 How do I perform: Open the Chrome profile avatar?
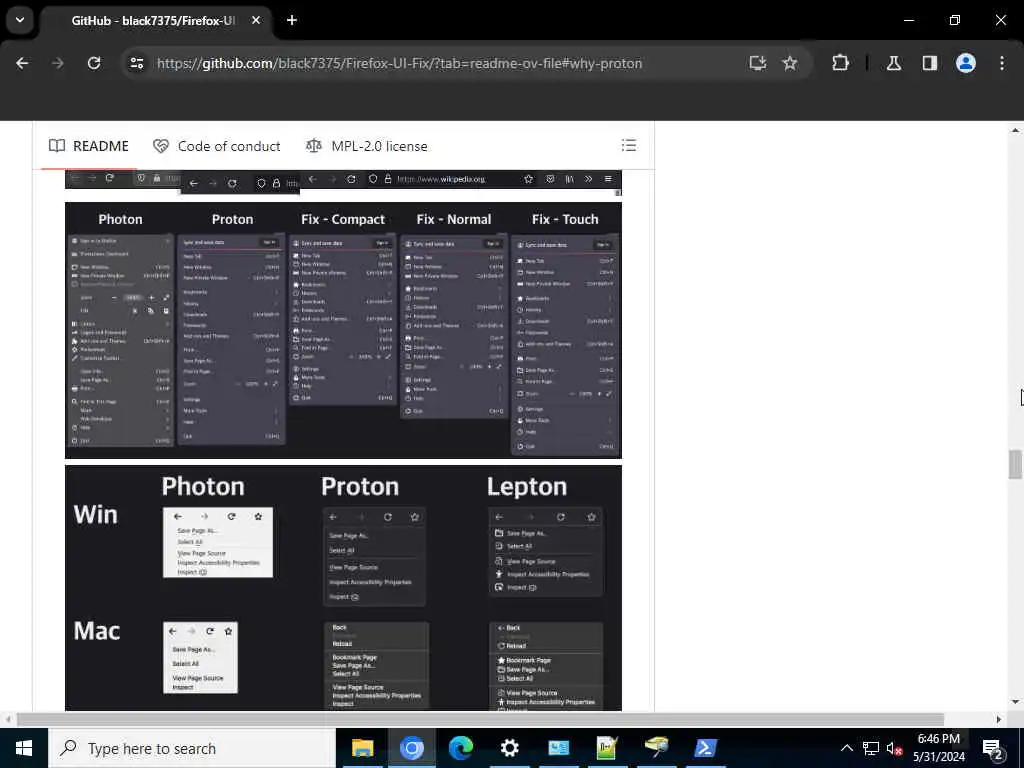pos(965,63)
